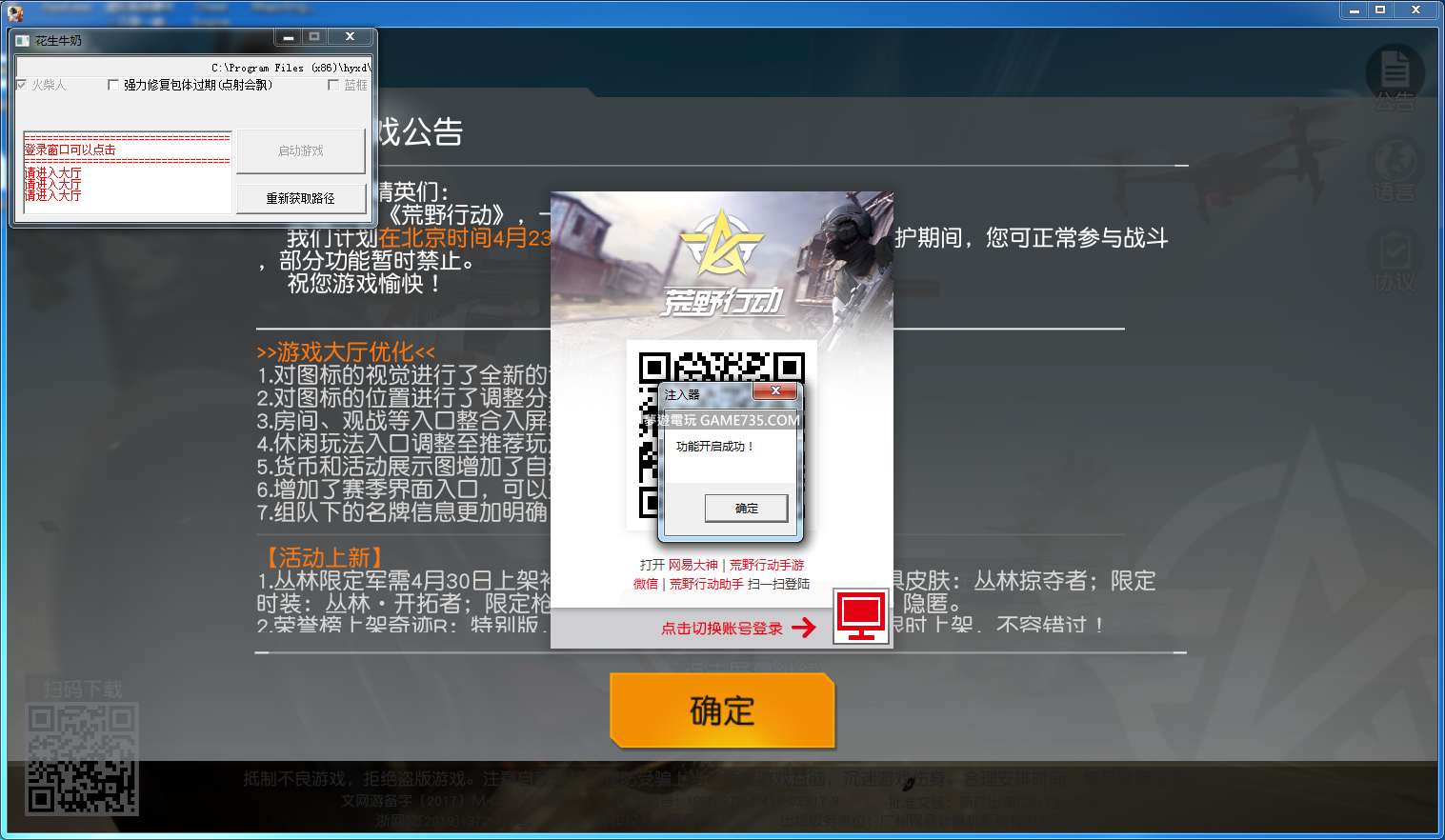Close the 注入器 dialog with its X
Viewport: 1445px width, 840px height.
pyautogui.click(x=775, y=390)
